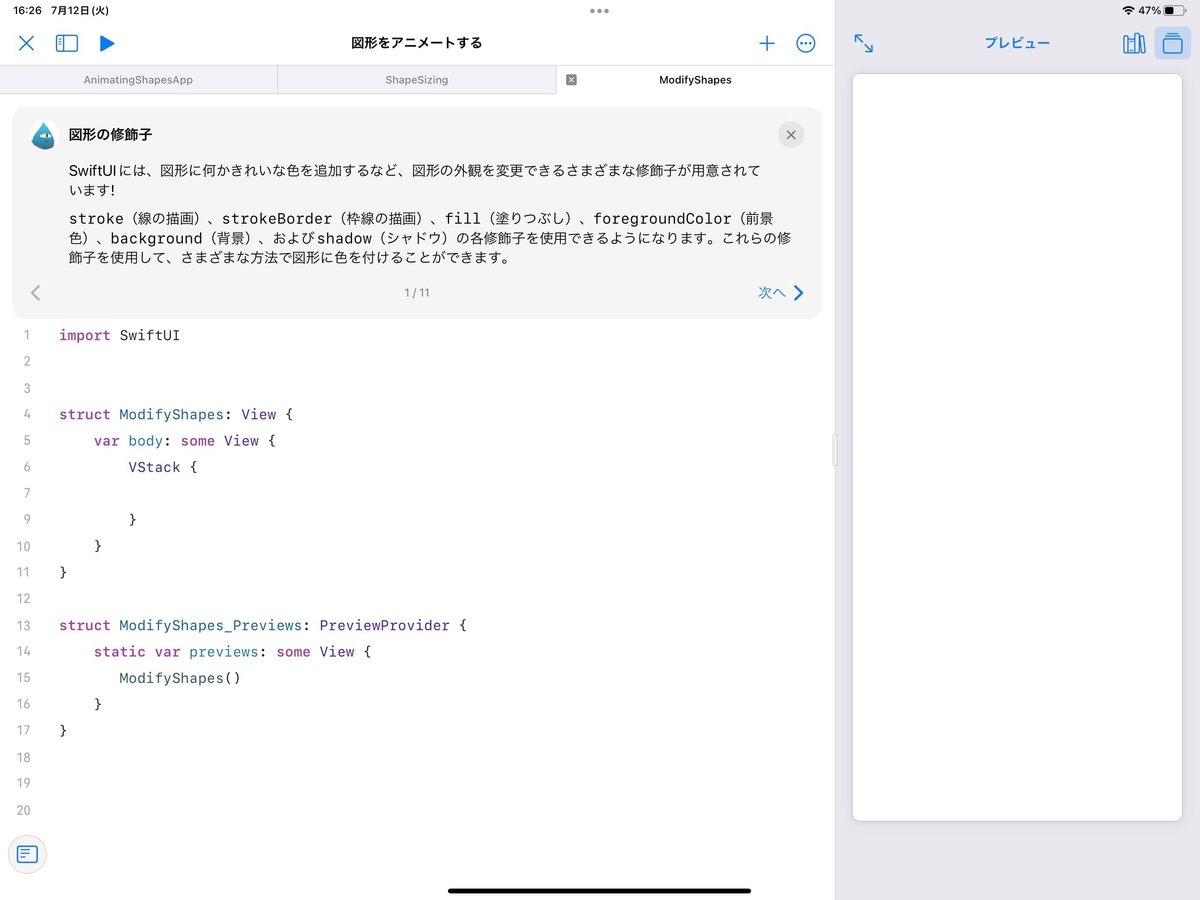Click 次へ to advance the guide

click(781, 293)
